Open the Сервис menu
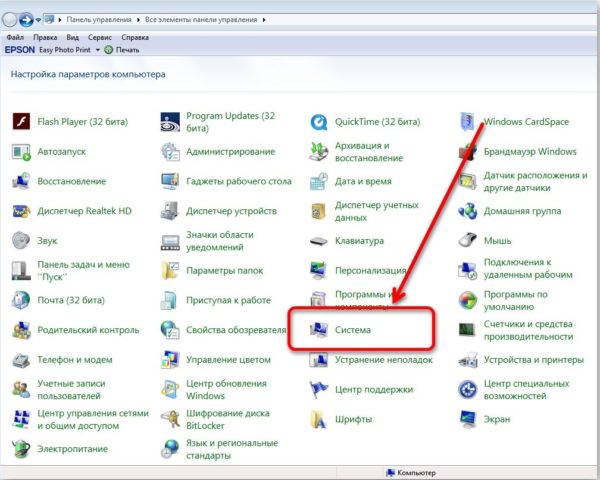Viewport: 600px width, 480px height. tap(100, 38)
